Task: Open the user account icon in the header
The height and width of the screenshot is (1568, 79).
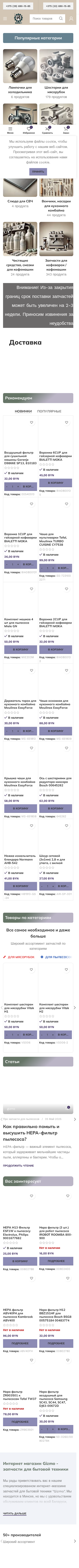Action: (72, 18)
